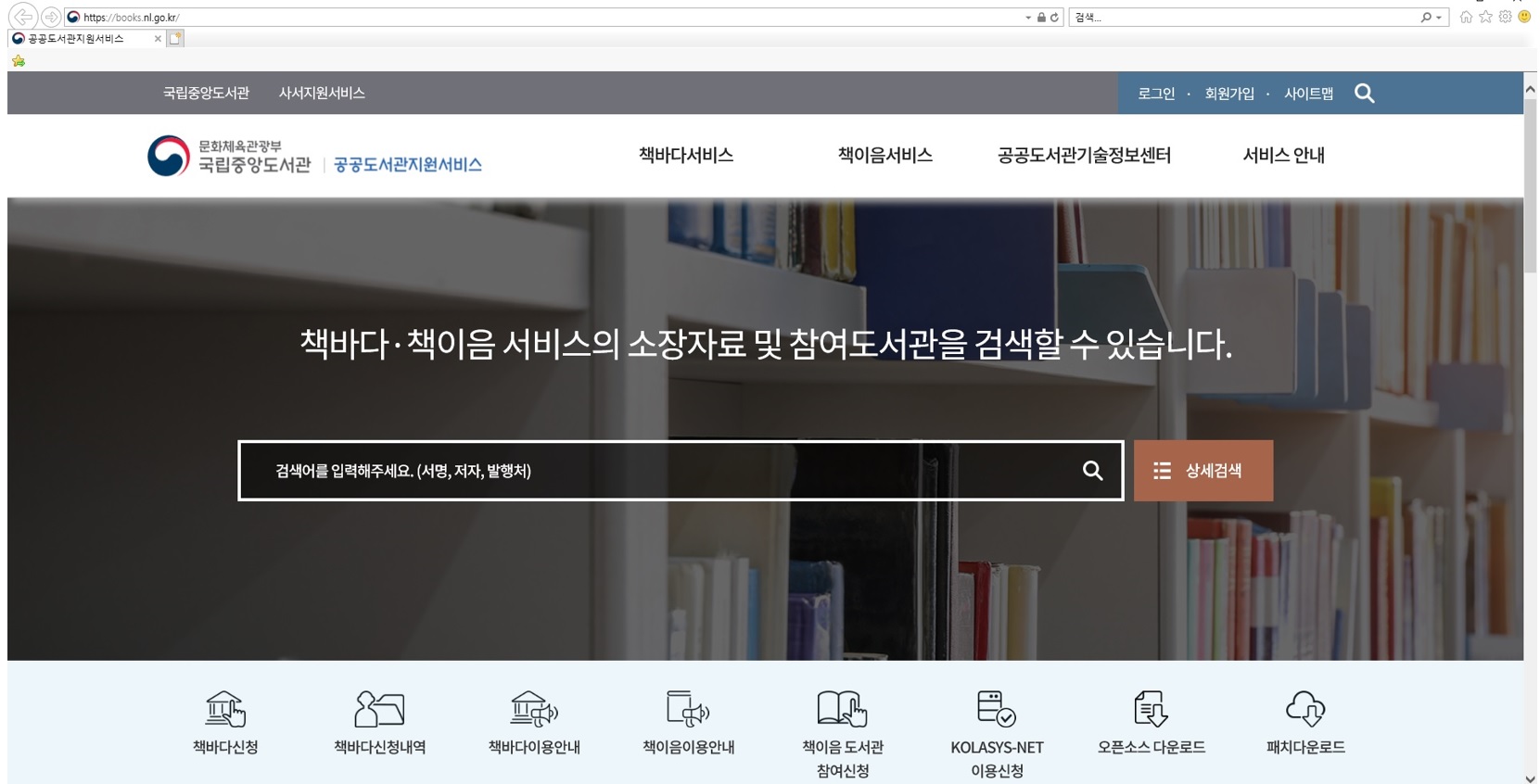1540x784 pixels.
Task: Open the 공공도서관기술정보센터 menu
Action: tap(1084, 156)
